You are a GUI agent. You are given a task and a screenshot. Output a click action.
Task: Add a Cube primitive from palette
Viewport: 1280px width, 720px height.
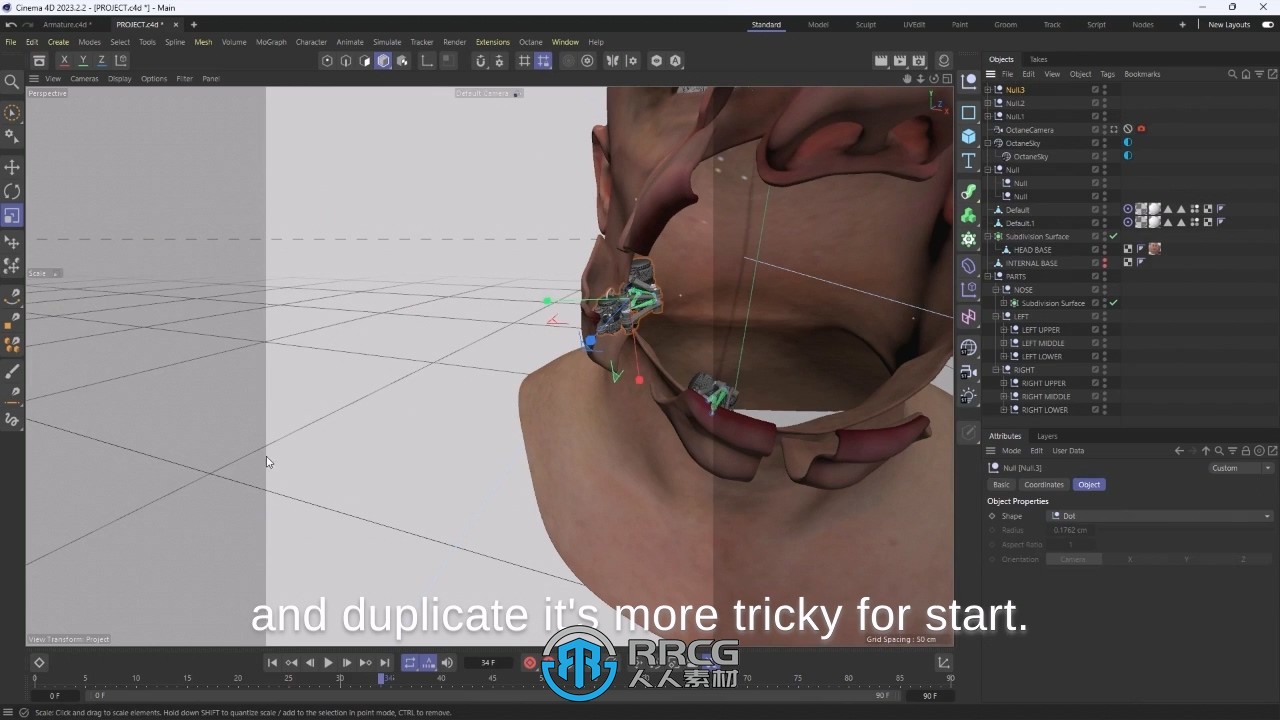pyautogui.click(x=969, y=136)
